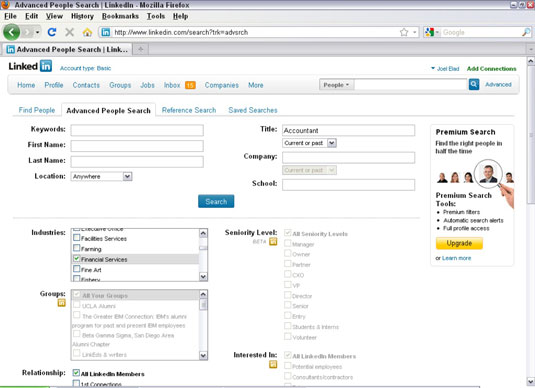Click the Title field containing Accountant
The height and width of the screenshot is (388, 535).
coord(348,130)
